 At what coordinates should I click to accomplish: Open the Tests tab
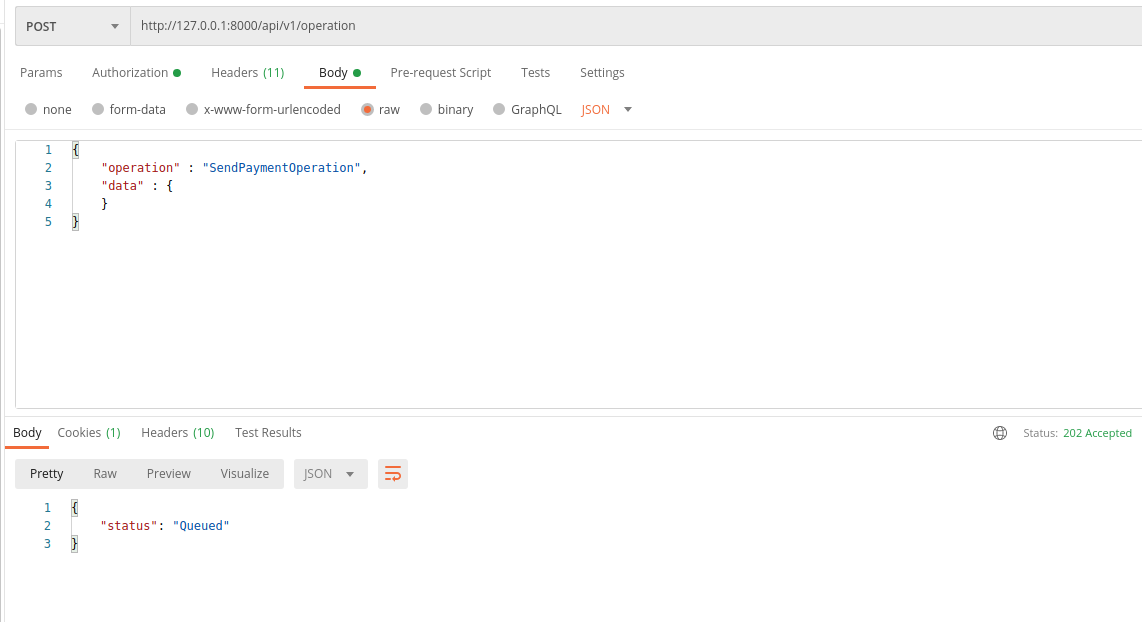535,73
